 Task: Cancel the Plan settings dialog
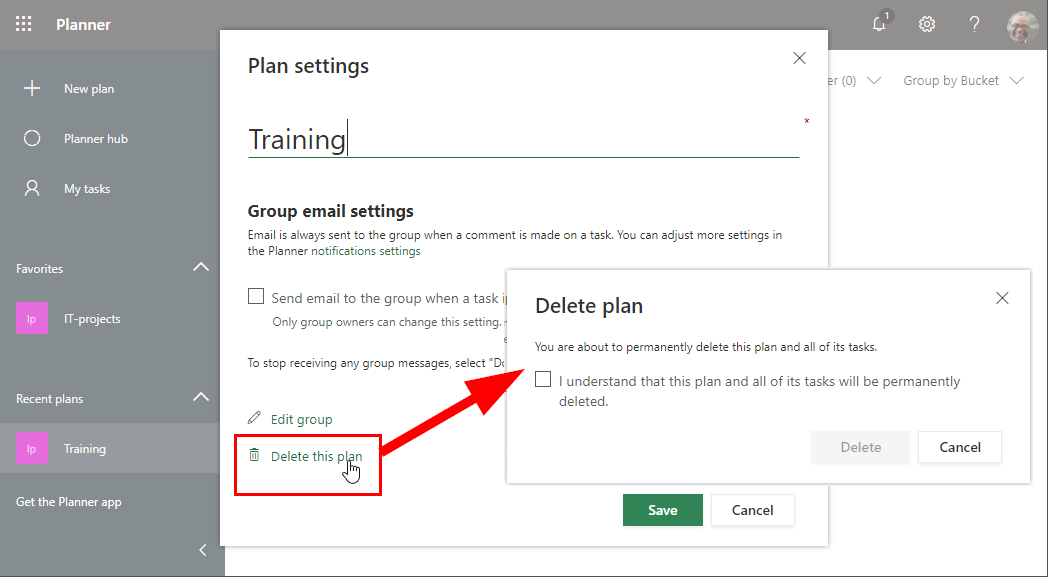pyautogui.click(x=753, y=510)
